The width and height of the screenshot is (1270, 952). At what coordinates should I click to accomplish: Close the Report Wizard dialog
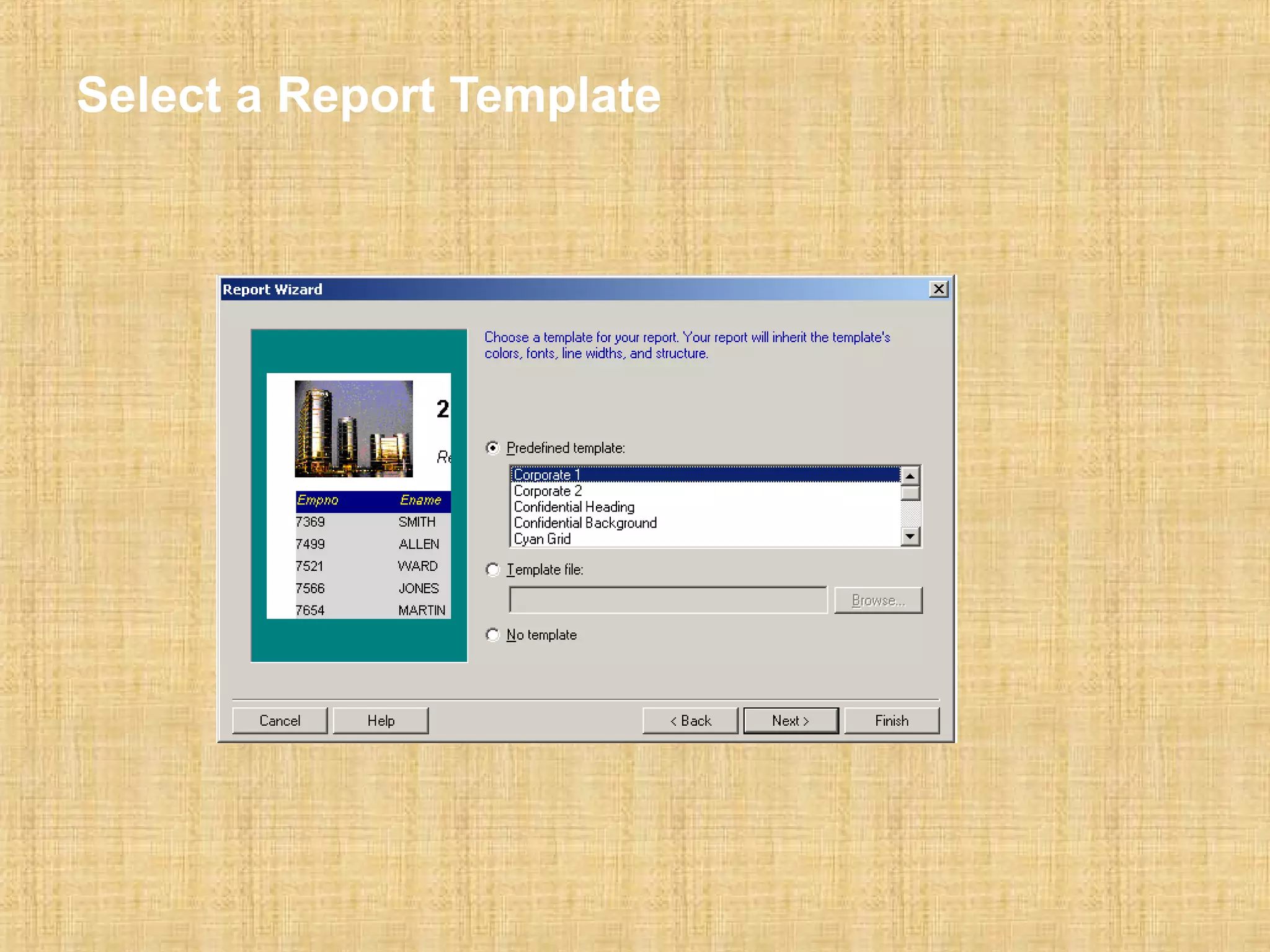[x=939, y=289]
